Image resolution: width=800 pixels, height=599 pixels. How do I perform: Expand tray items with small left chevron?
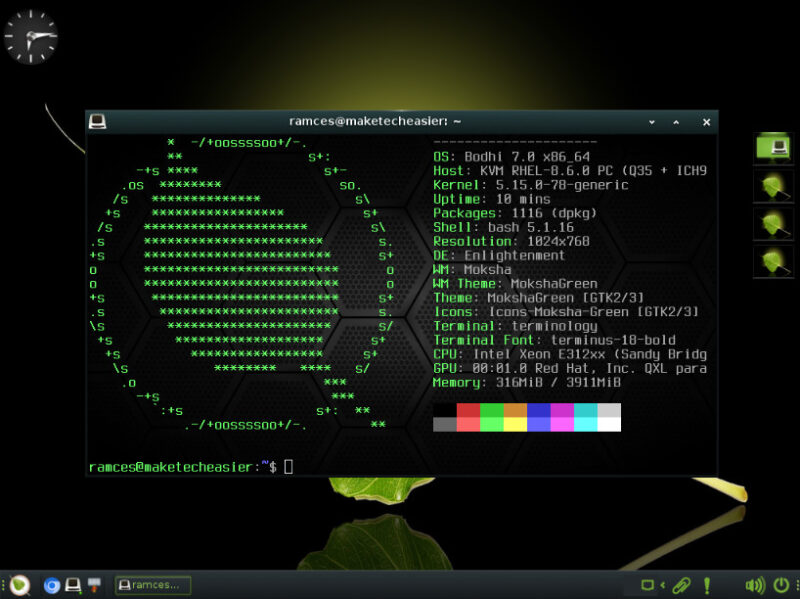tap(663, 586)
